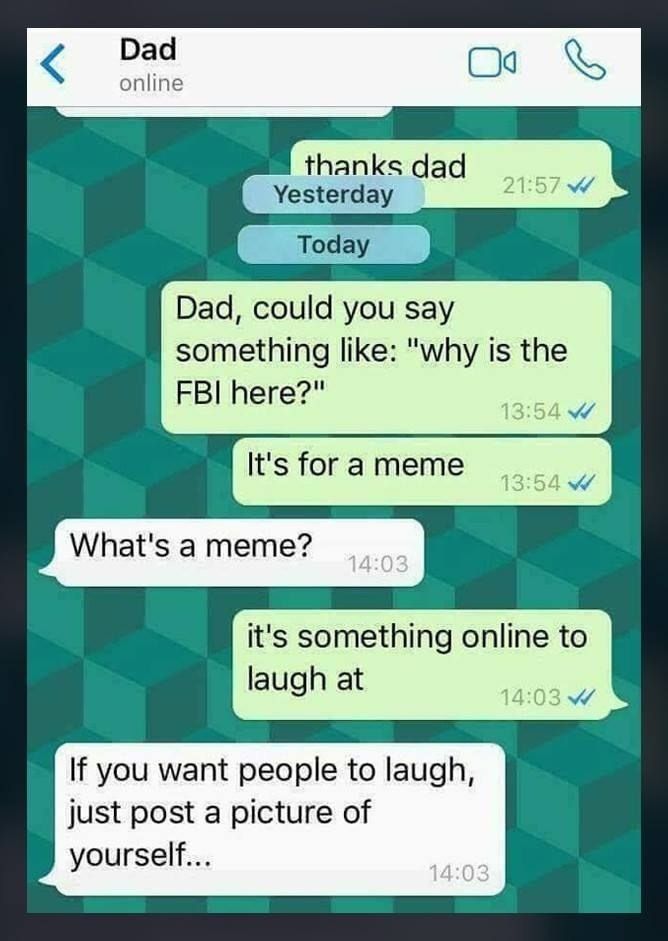
Task: Tap the 14:03 timestamp on "What's a meme?"
Action: 378,564
